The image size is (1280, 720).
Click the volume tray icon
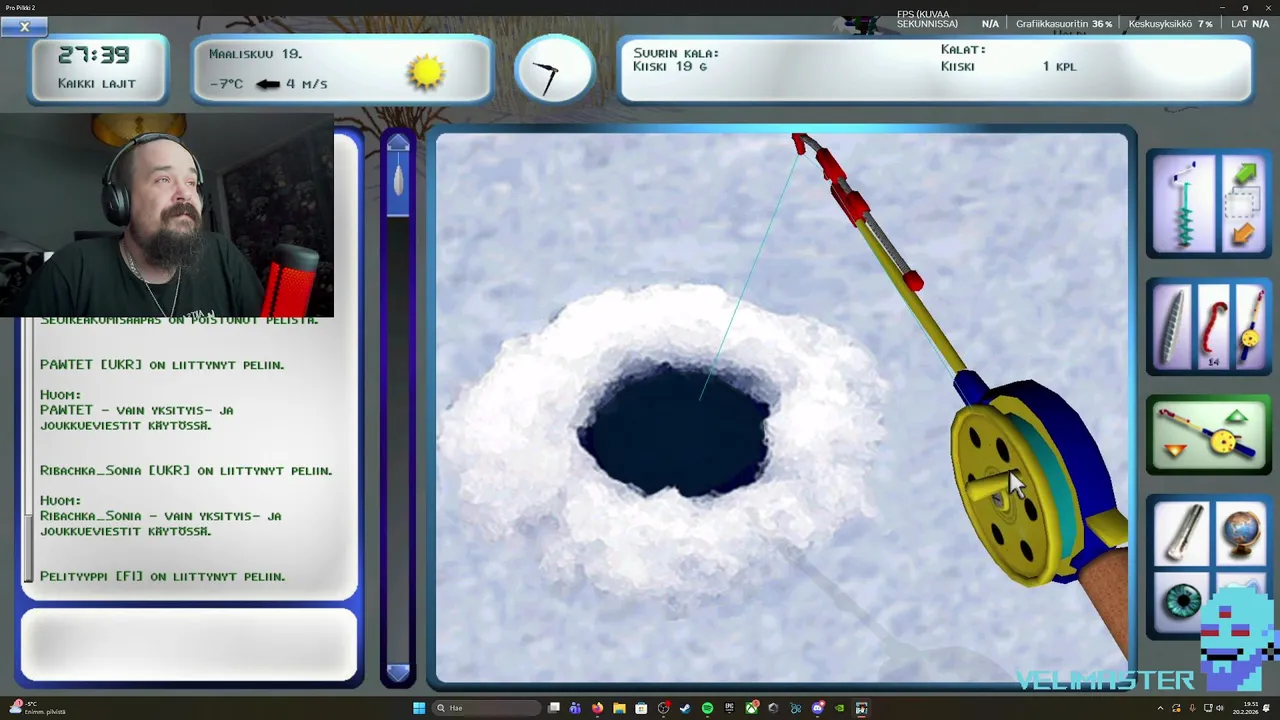click(x=1220, y=708)
